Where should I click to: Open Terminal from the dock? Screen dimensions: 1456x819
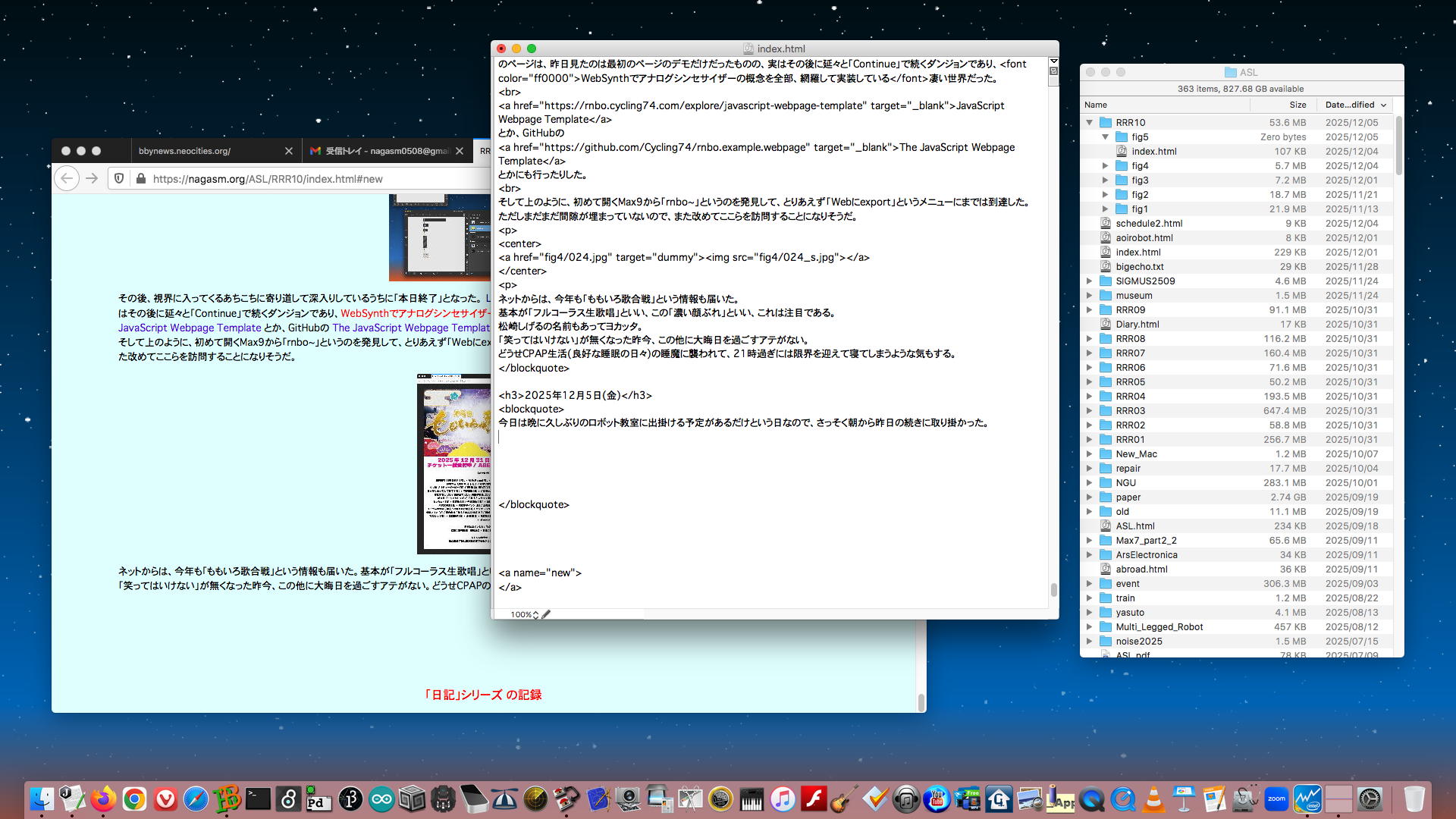pyautogui.click(x=257, y=799)
